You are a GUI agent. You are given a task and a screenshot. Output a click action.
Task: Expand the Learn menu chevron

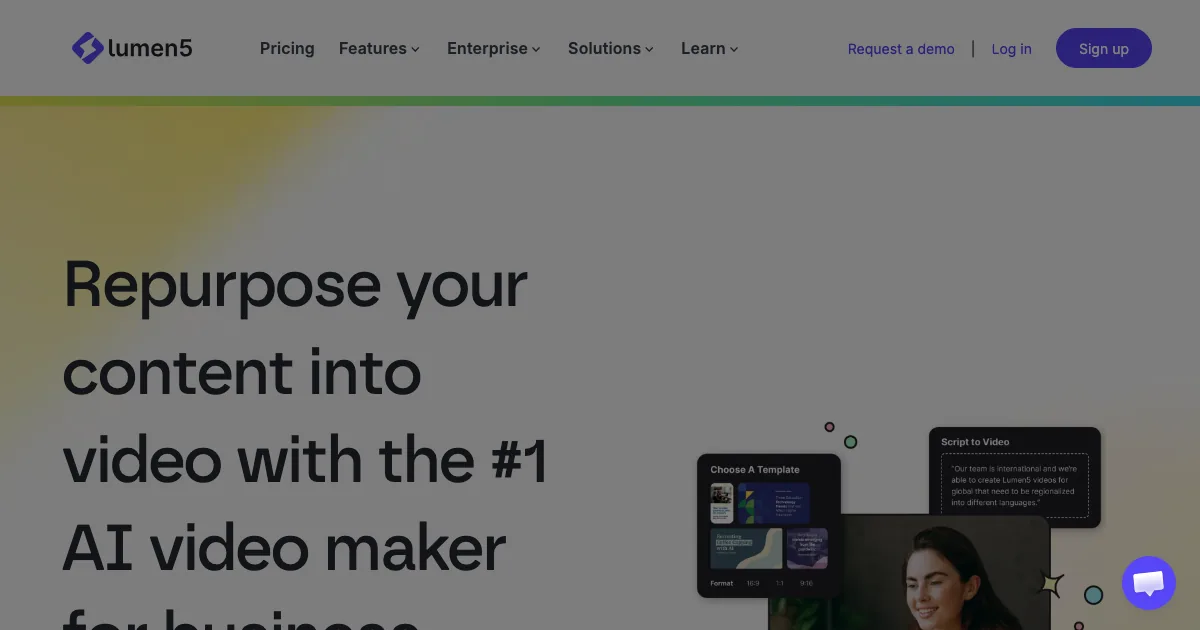(x=734, y=49)
